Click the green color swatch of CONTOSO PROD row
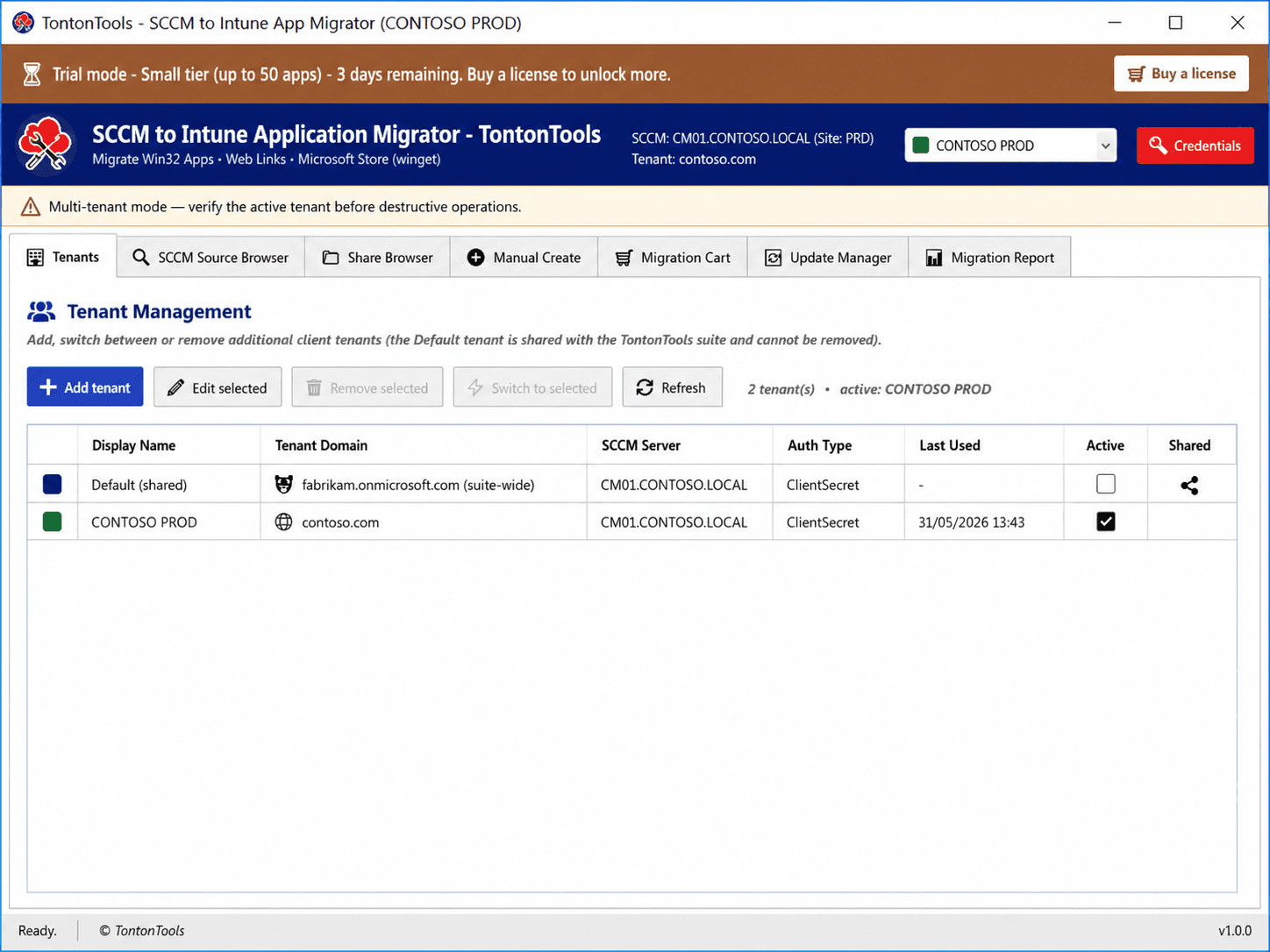This screenshot has width=1270, height=952. 53,522
